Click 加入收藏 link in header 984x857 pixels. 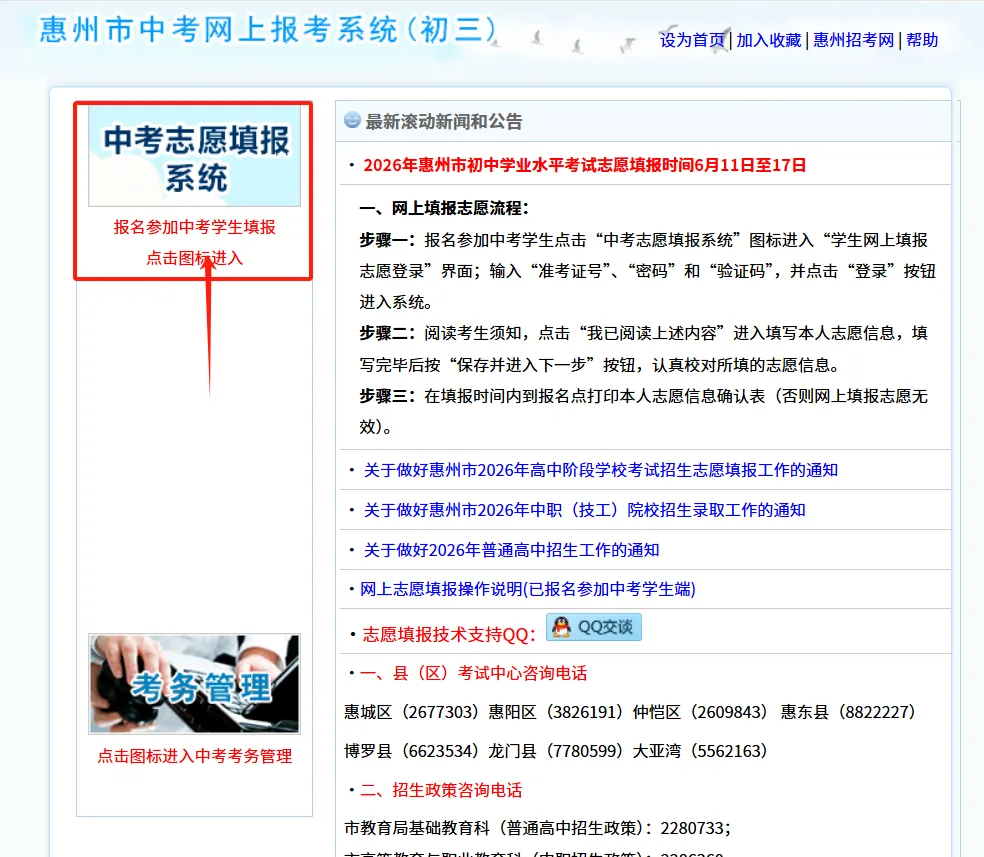tap(769, 40)
